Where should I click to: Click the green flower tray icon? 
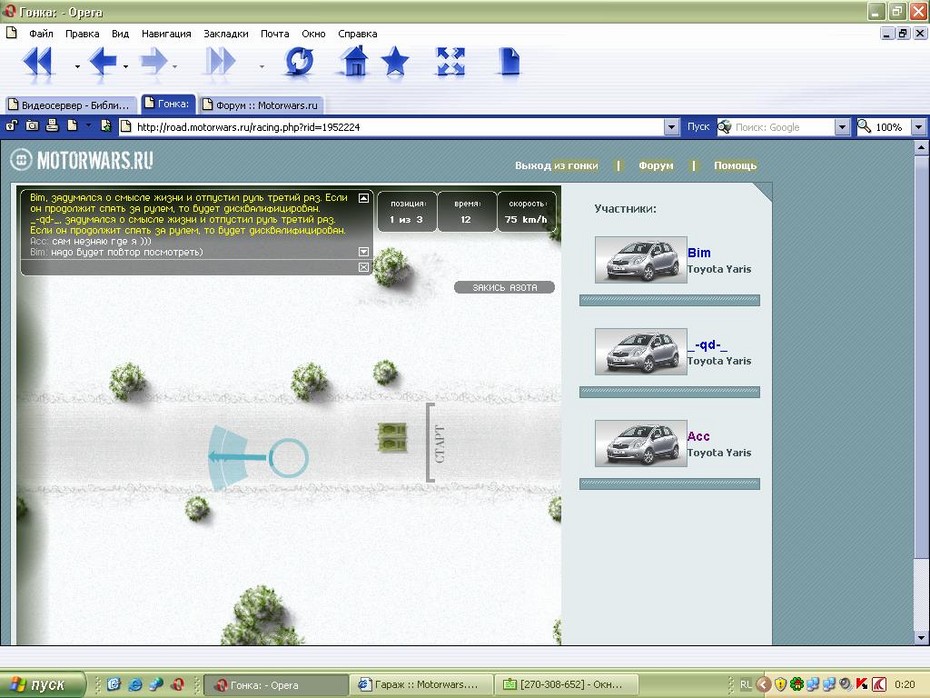797,684
